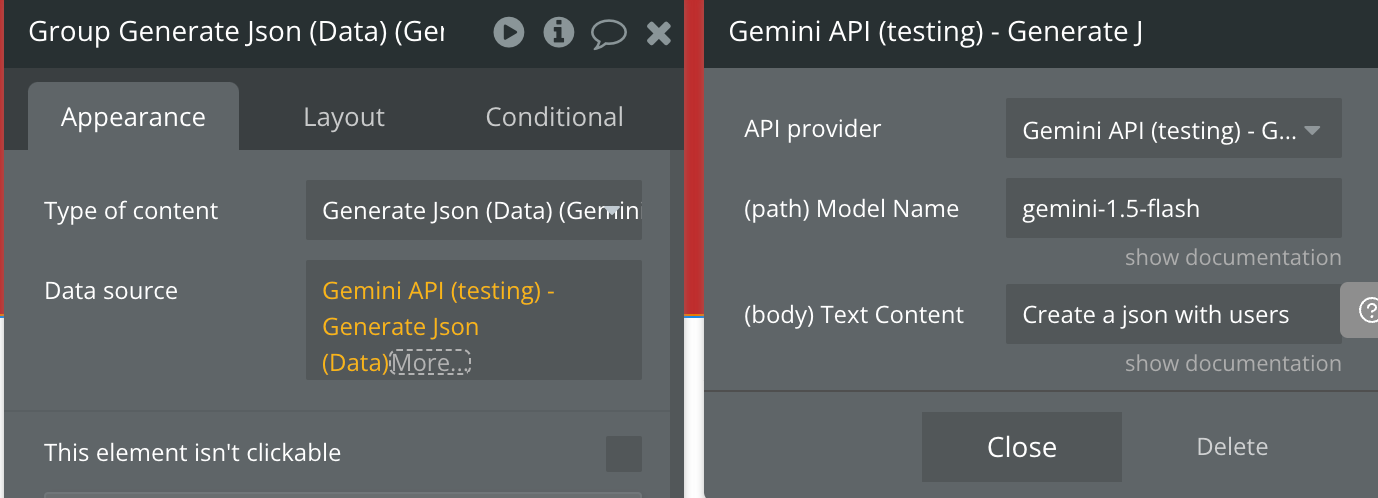
Task: Click the Text Content input field
Action: [x=1172, y=315]
